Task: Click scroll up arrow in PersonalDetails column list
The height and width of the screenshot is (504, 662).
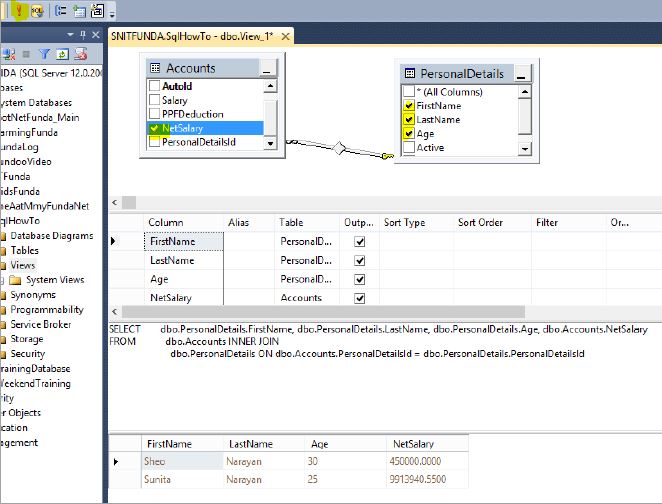Action: pyautogui.click(x=525, y=92)
